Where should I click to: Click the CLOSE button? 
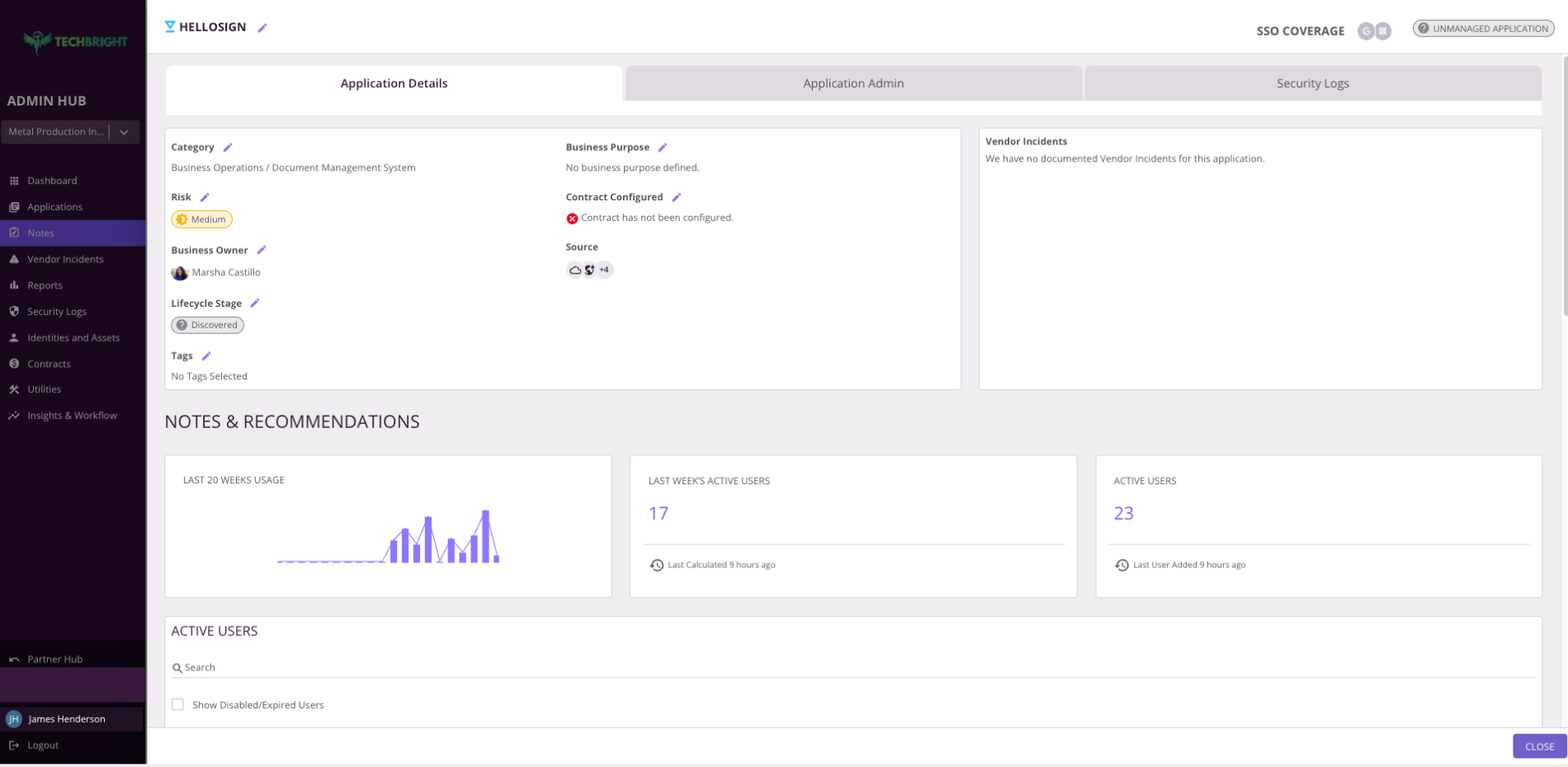click(1540, 746)
